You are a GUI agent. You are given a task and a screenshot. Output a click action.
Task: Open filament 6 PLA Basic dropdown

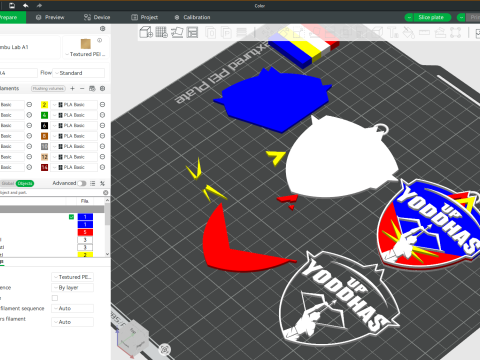tap(74, 125)
